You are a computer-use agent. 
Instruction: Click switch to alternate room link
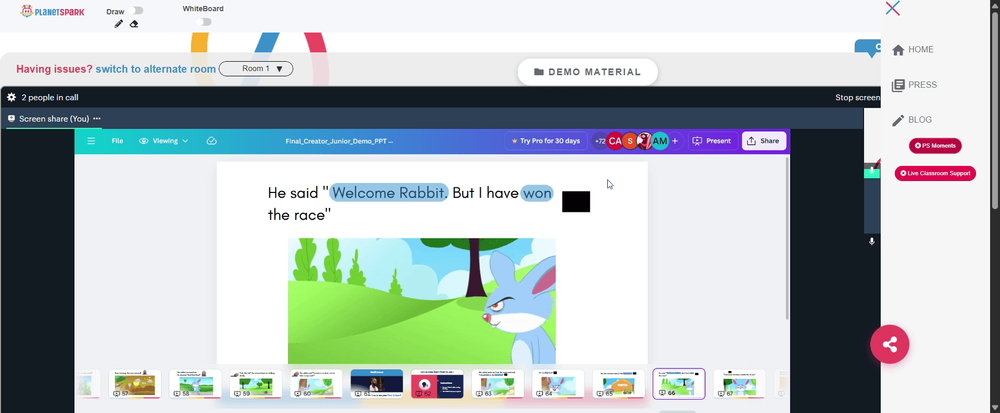pyautogui.click(x=156, y=69)
